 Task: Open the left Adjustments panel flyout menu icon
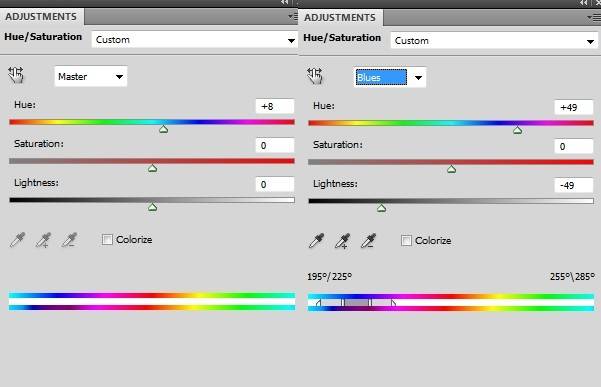293,16
